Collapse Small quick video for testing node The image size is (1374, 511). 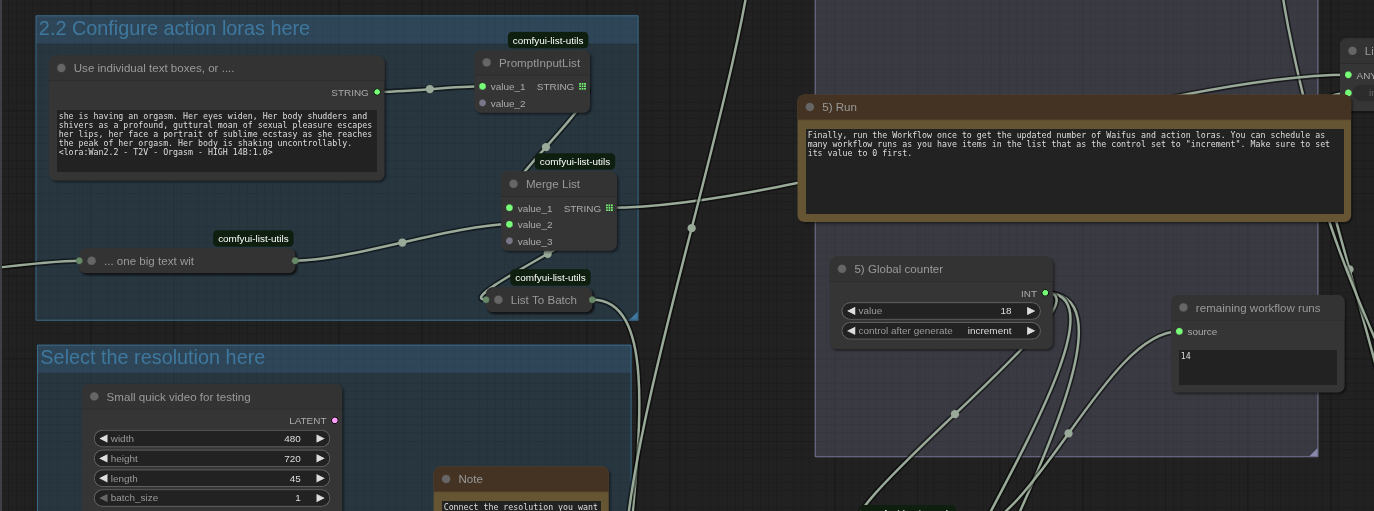pyautogui.click(x=95, y=397)
